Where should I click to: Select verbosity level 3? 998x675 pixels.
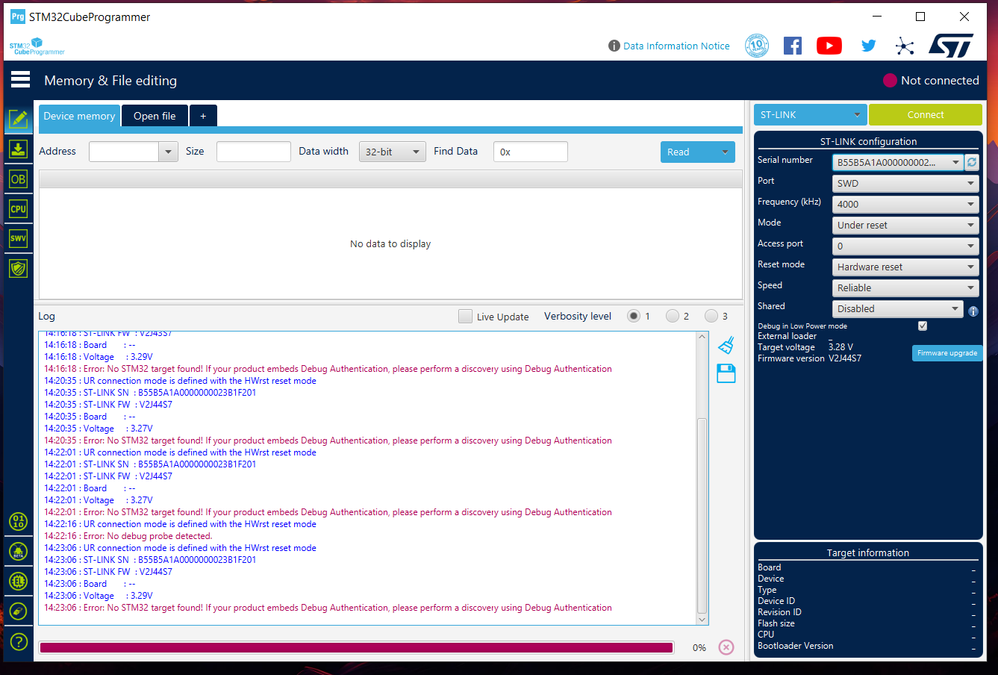coord(711,316)
